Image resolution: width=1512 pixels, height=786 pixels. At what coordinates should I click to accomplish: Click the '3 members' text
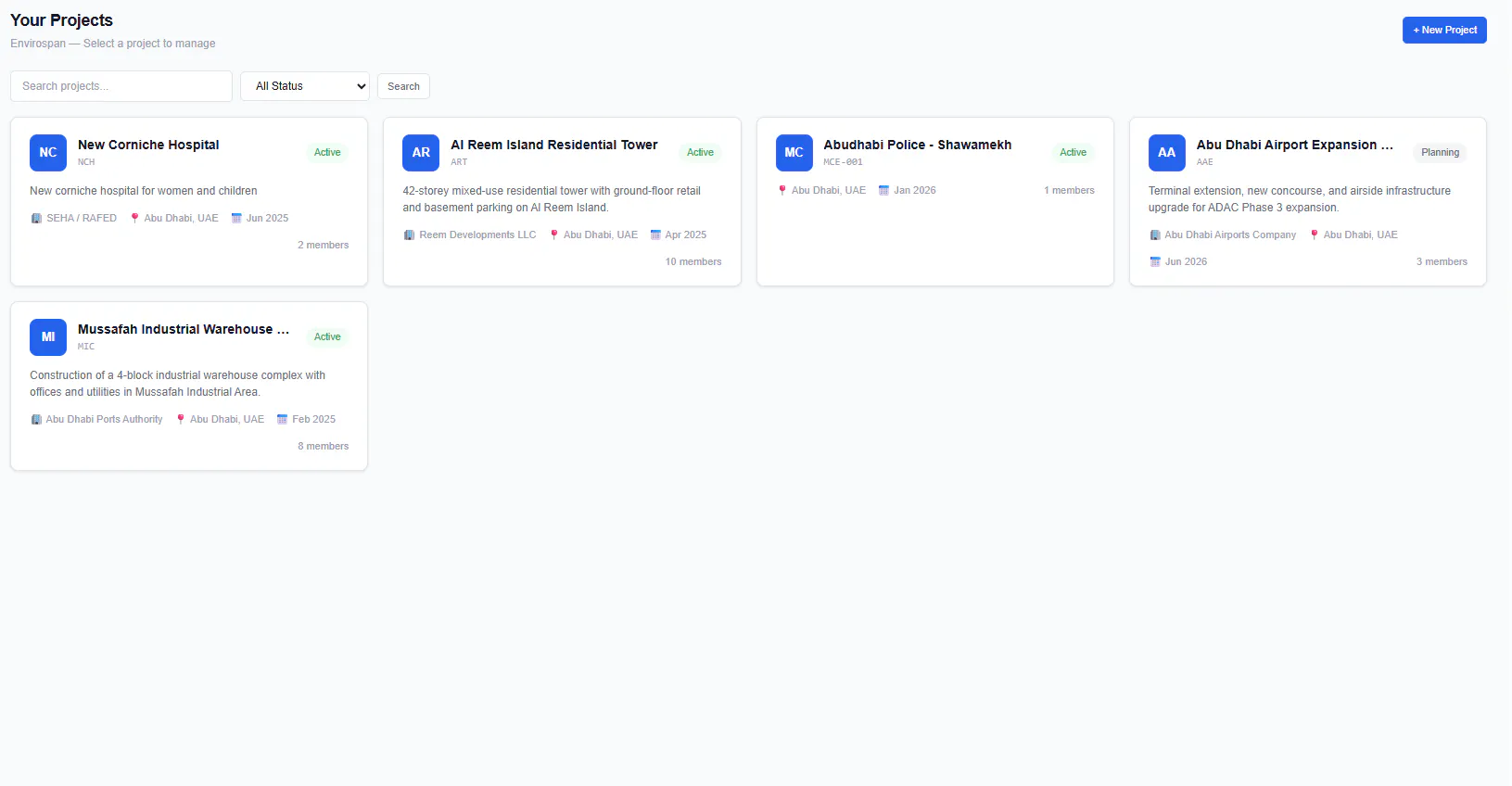point(1442,262)
